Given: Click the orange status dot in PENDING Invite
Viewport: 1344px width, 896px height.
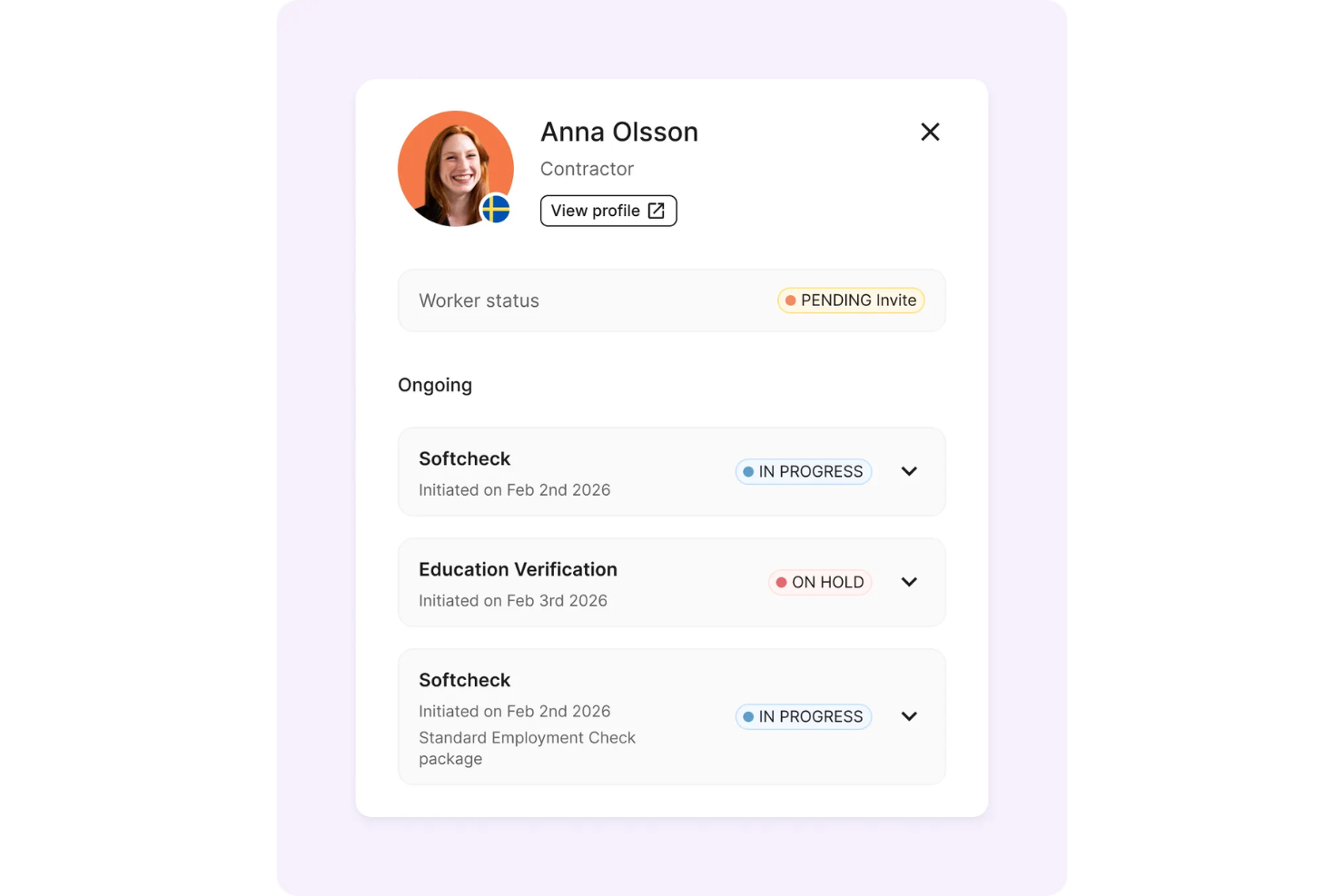Looking at the screenshot, I should click(790, 300).
